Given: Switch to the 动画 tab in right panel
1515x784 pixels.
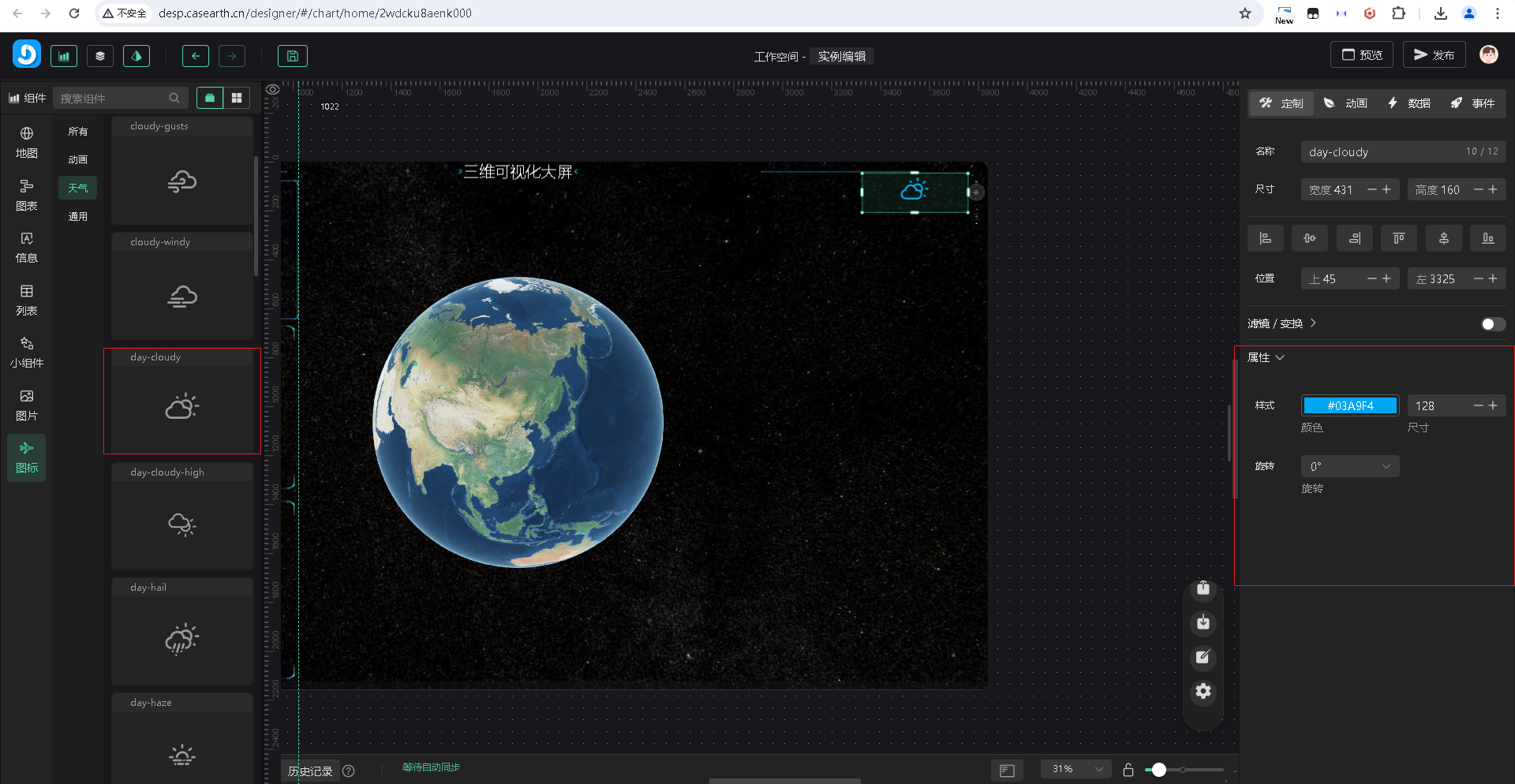Looking at the screenshot, I should click(1345, 103).
